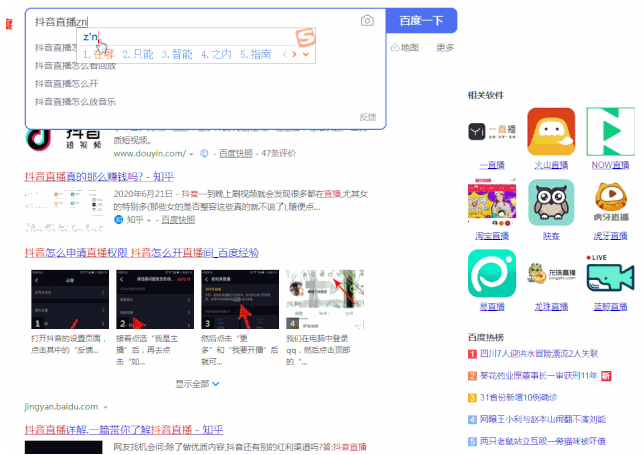Image resolution: width=644 pixels, height=455 pixels.
Task: Click the 反馈 feedback link in suggestions
Action: [368, 117]
